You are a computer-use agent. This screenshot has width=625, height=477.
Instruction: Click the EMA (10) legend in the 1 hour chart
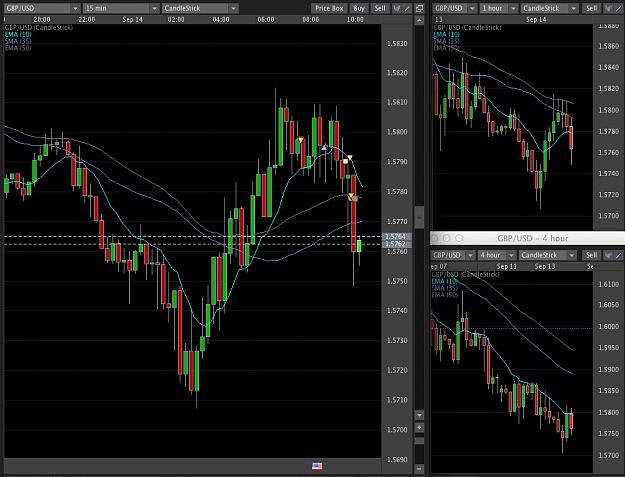pos(446,34)
